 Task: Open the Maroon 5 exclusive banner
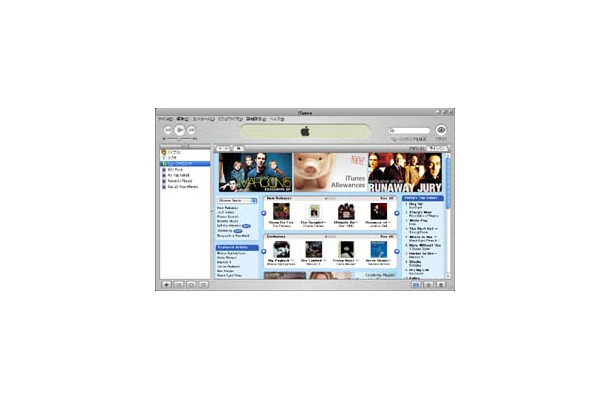point(255,172)
